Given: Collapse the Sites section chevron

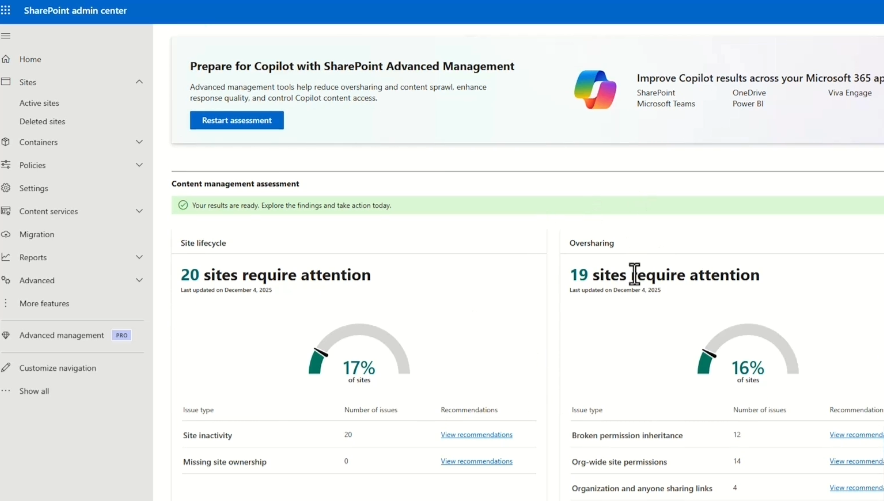Looking at the screenshot, I should pyautogui.click(x=139, y=82).
